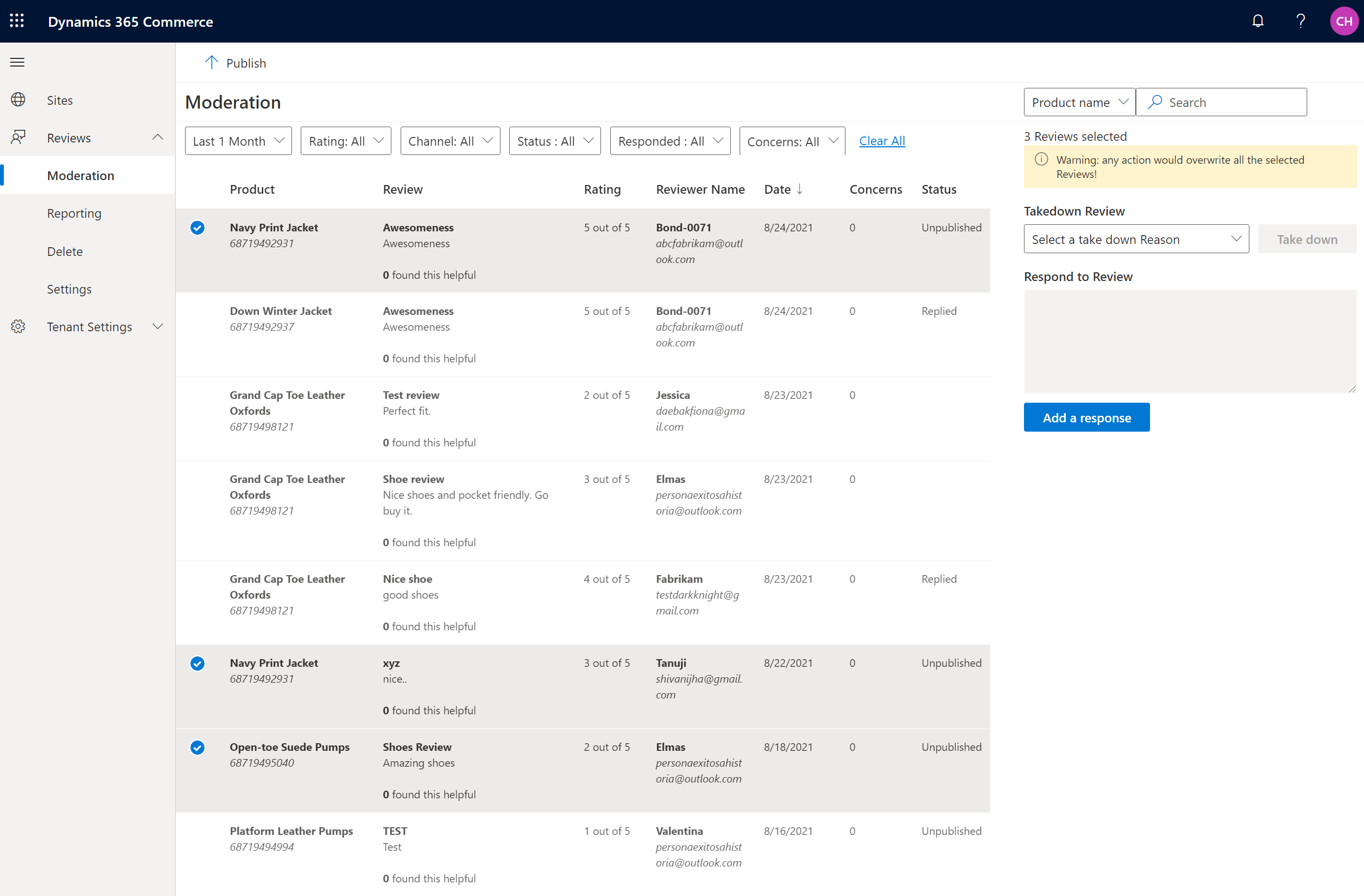Click the Sites globe icon
This screenshot has width=1364, height=896.
click(19, 99)
